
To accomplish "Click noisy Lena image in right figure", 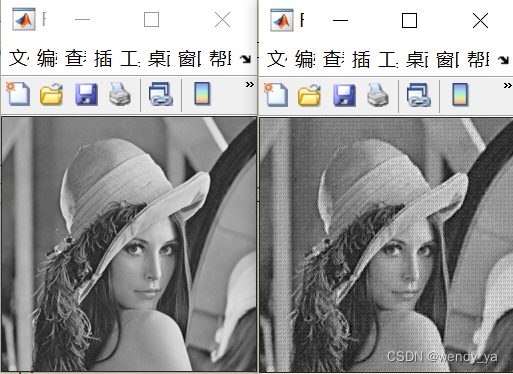I will [x=386, y=245].
